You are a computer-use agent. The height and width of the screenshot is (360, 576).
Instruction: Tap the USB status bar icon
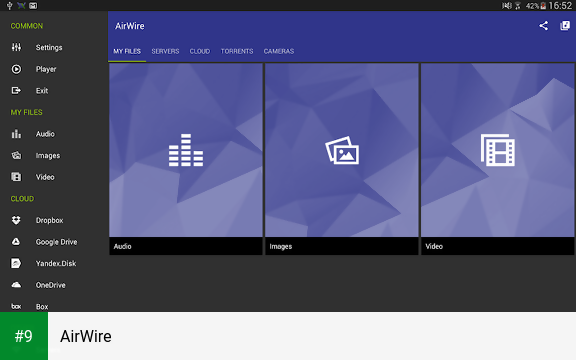[10, 6]
